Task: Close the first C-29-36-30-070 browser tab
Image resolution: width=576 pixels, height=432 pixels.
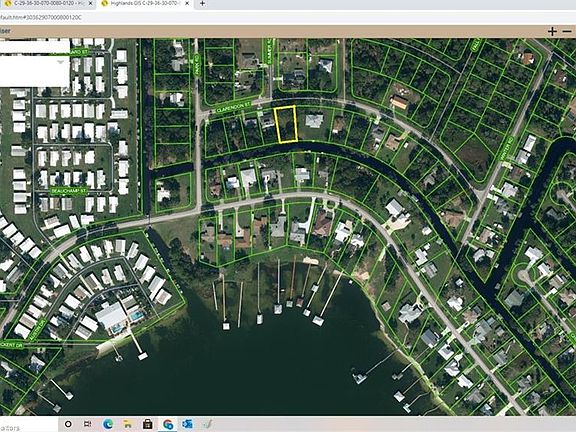Action: point(91,4)
